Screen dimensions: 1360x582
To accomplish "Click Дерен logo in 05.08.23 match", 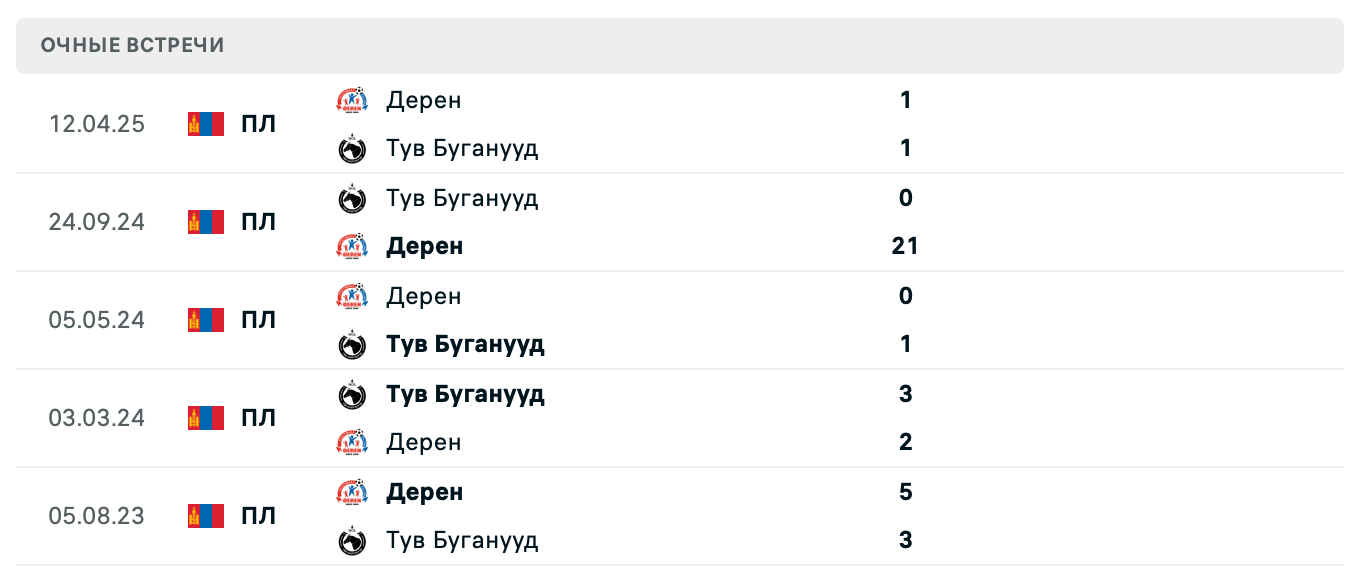I will (352, 492).
